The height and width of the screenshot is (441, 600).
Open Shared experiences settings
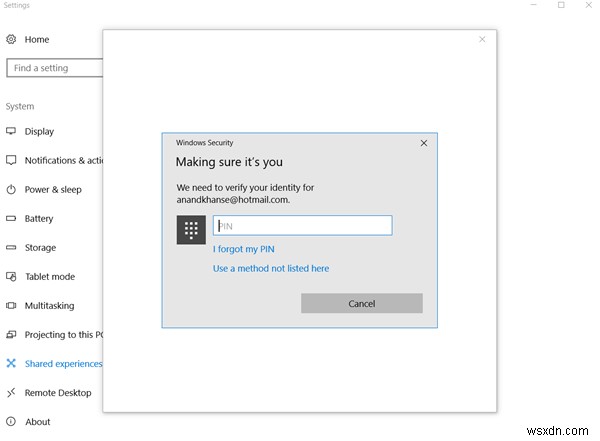(x=64, y=364)
